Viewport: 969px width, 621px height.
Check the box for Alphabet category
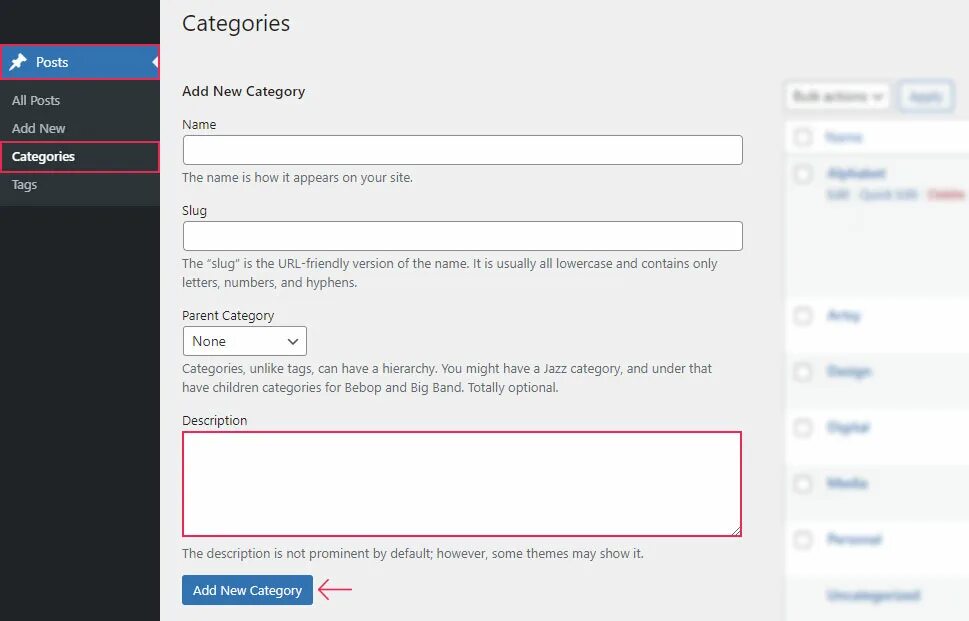tap(803, 174)
